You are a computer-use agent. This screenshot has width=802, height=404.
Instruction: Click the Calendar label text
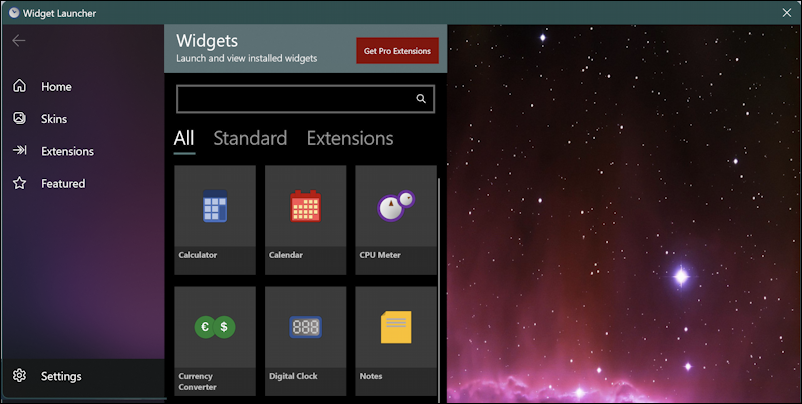click(286, 255)
